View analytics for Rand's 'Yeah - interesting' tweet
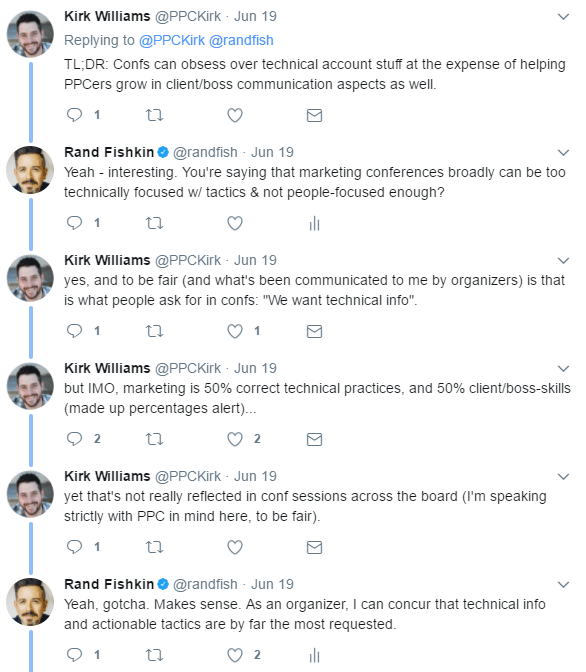Screen dimensions: 586x672 315,223
